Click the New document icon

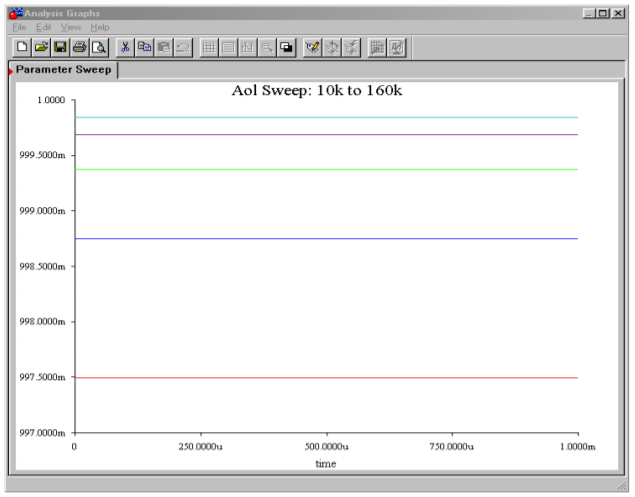[x=24, y=47]
